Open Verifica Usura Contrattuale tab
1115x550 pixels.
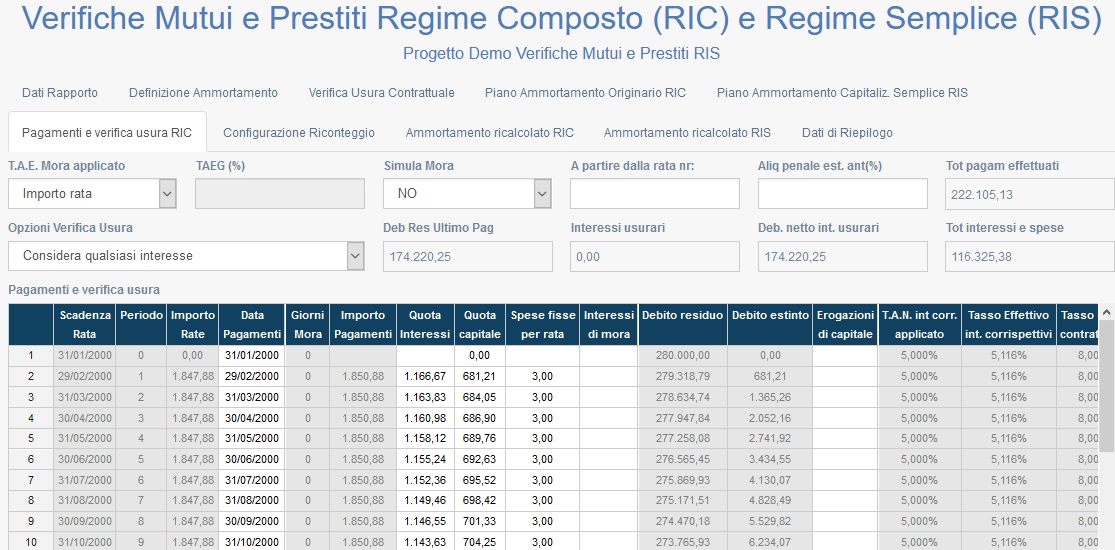381,93
